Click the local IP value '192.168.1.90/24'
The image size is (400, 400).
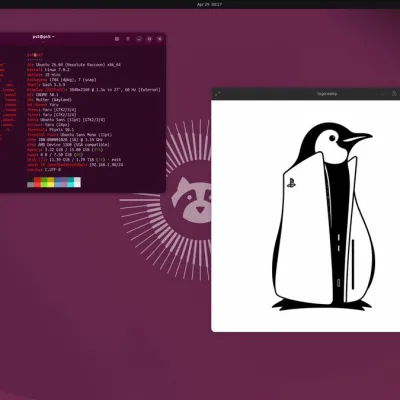coord(107,165)
